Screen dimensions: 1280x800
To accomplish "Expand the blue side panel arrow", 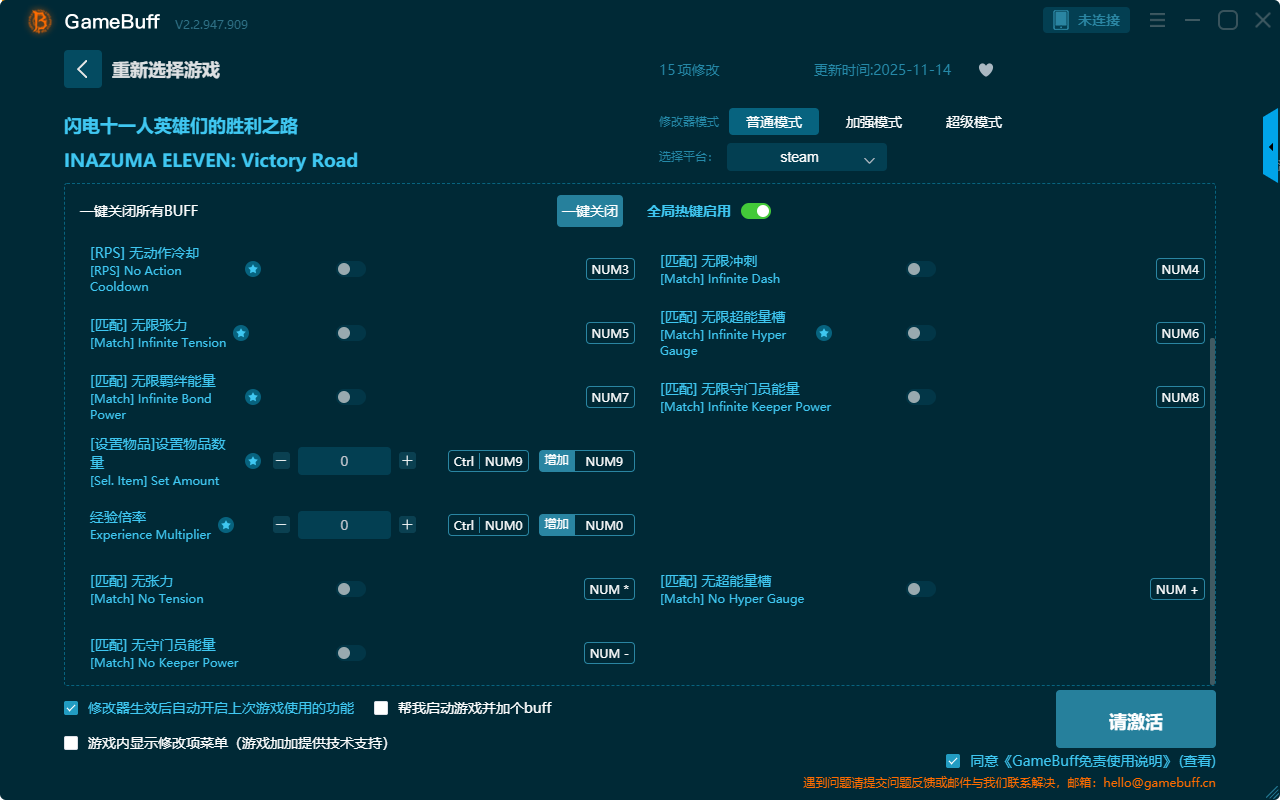I will 1271,147.
